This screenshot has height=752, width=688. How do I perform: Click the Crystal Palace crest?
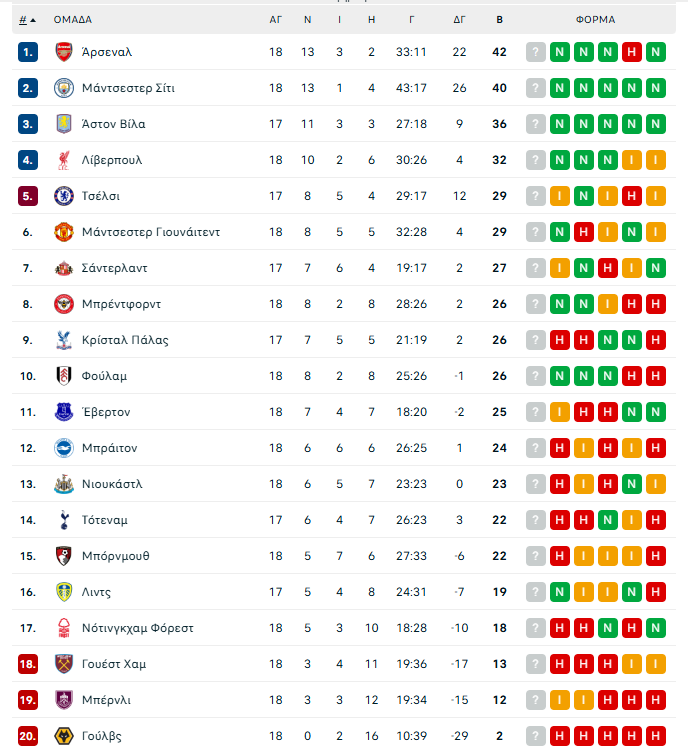point(64,340)
